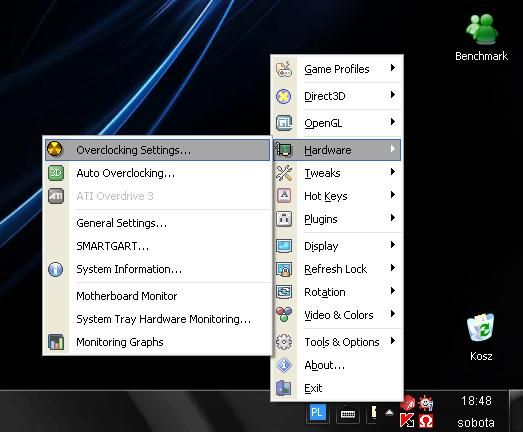The image size is (523, 432).
Task: Click the Hardware graphics card icon
Action: coord(284,150)
